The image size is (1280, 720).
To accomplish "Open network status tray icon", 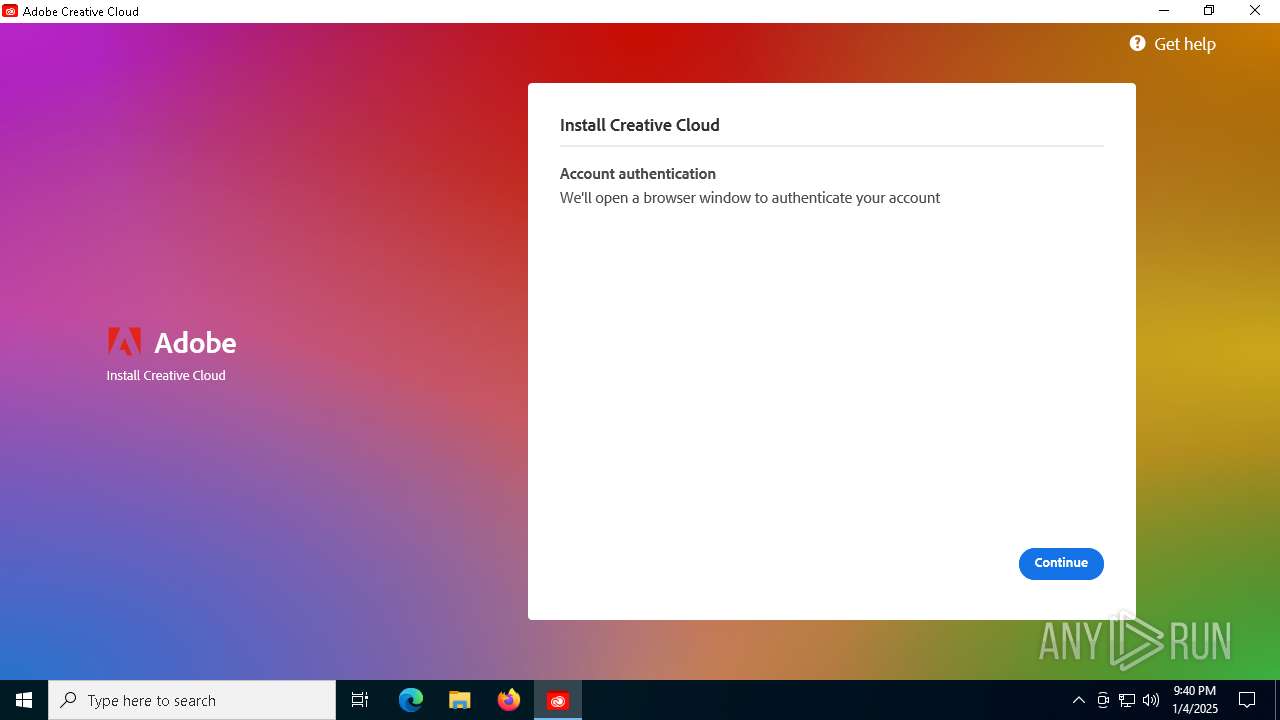I will click(x=1127, y=700).
